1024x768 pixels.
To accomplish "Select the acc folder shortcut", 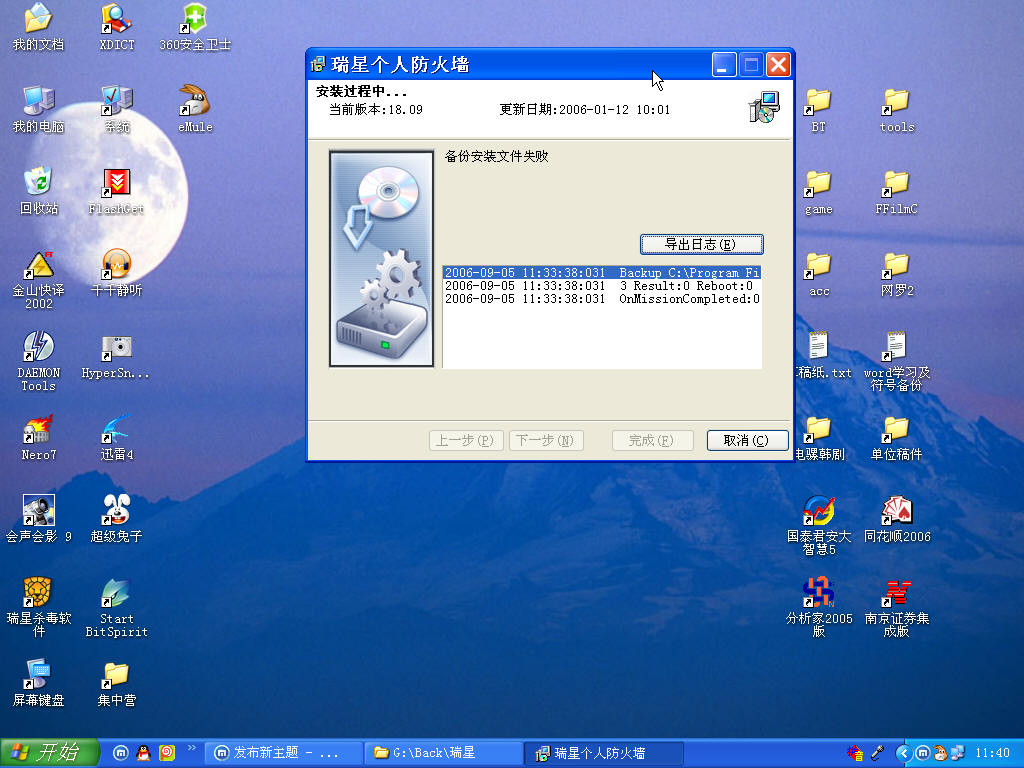I will pyautogui.click(x=818, y=274).
